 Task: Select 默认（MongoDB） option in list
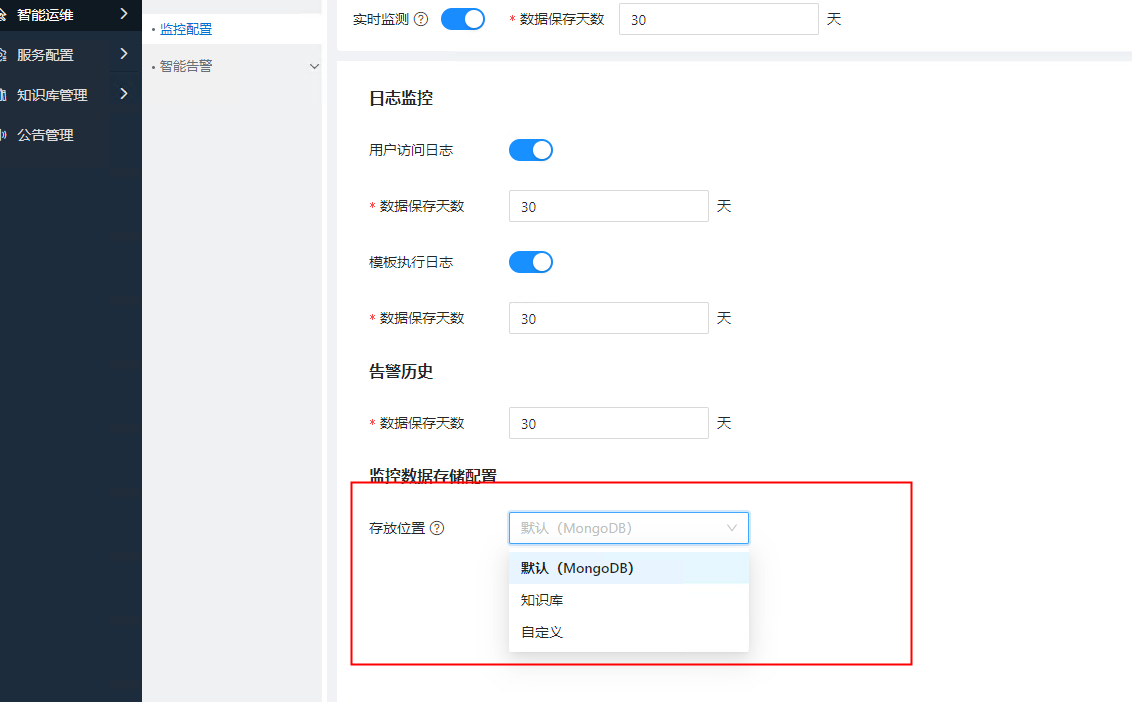pos(578,568)
